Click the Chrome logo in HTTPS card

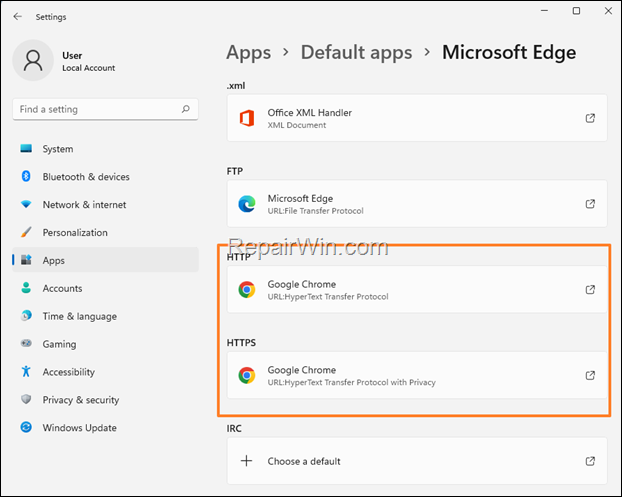[x=247, y=375]
